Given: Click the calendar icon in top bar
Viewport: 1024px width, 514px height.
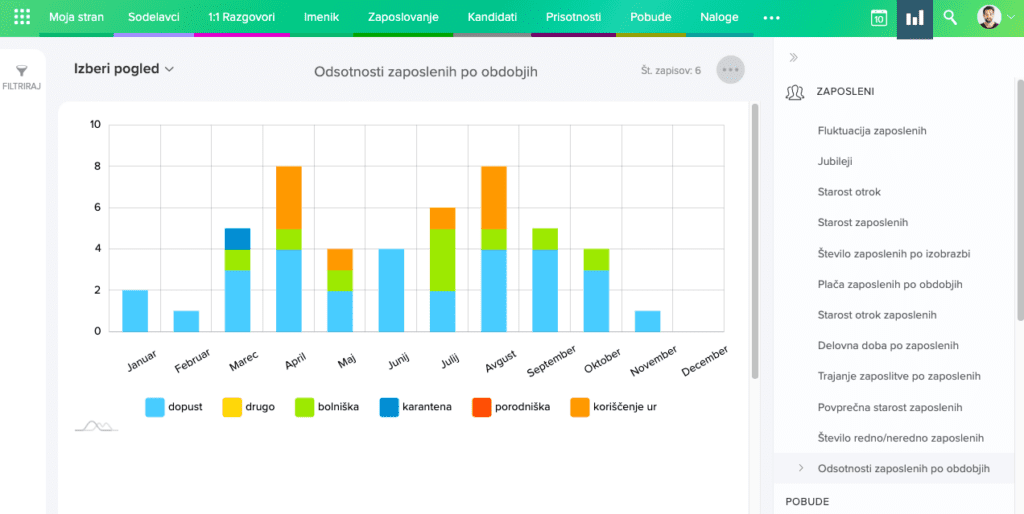Looking at the screenshot, I should point(879,18).
